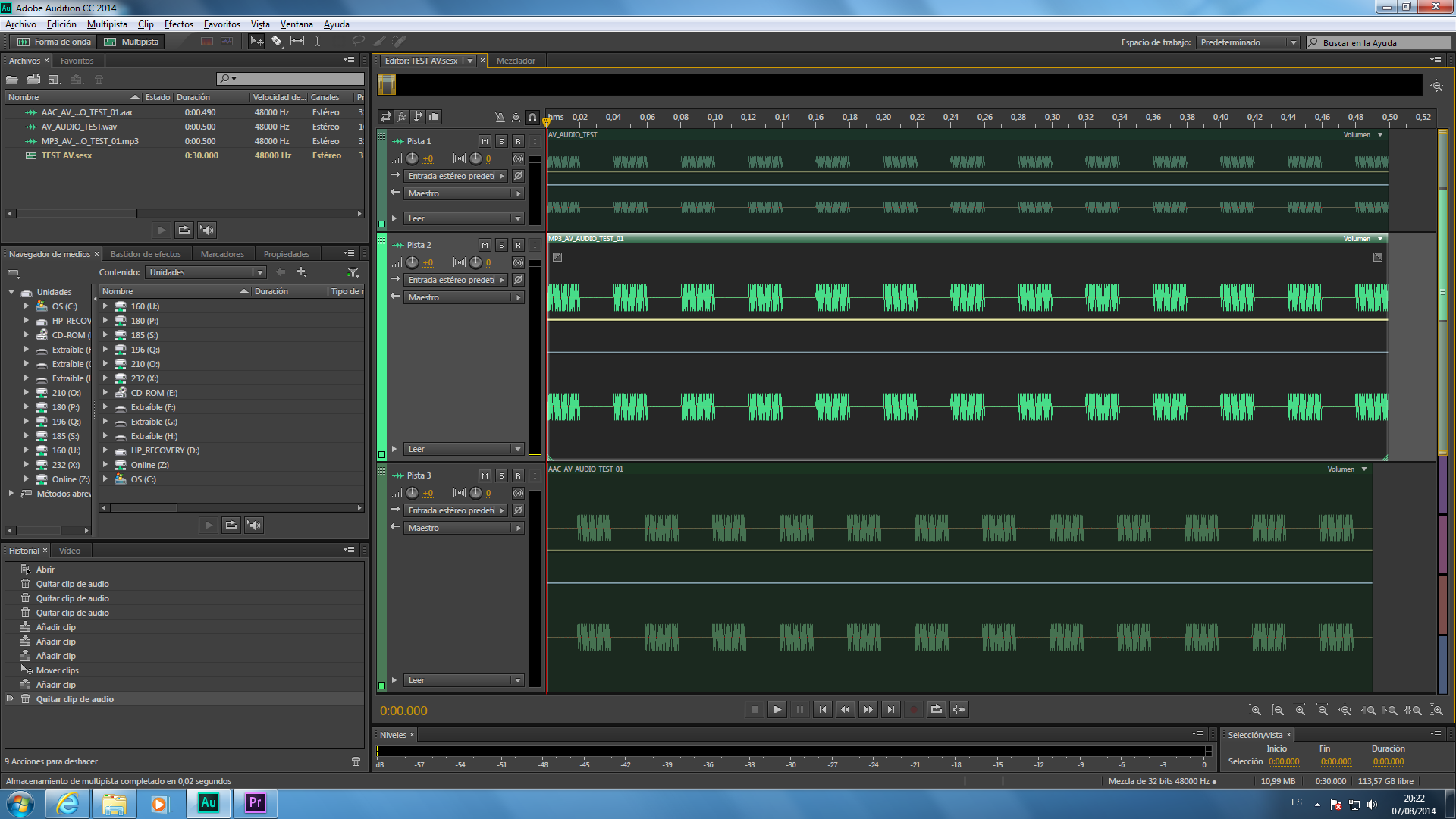Arm Pista 3 for recording

tap(518, 475)
